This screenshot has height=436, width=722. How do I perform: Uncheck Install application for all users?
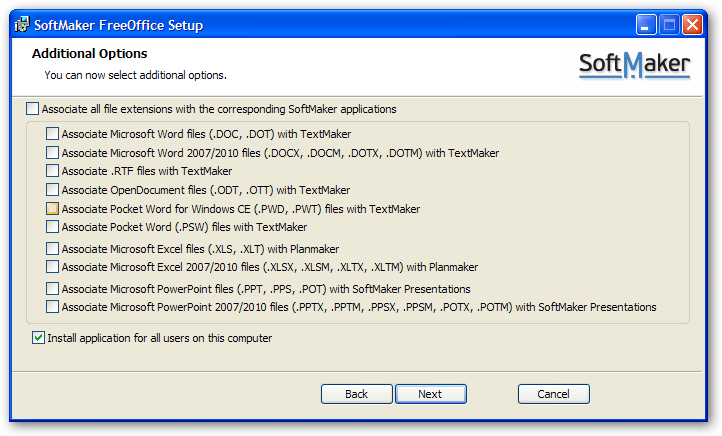coord(38,338)
